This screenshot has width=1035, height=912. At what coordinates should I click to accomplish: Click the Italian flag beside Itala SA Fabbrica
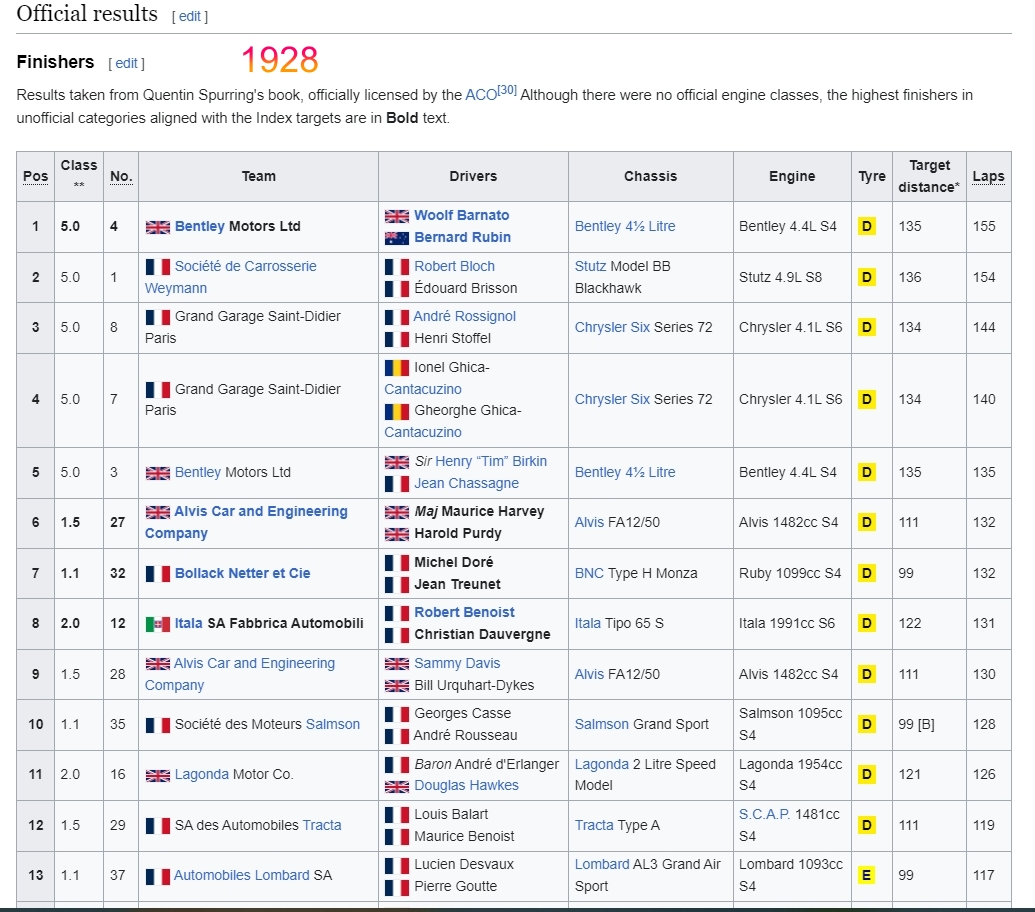tap(158, 624)
